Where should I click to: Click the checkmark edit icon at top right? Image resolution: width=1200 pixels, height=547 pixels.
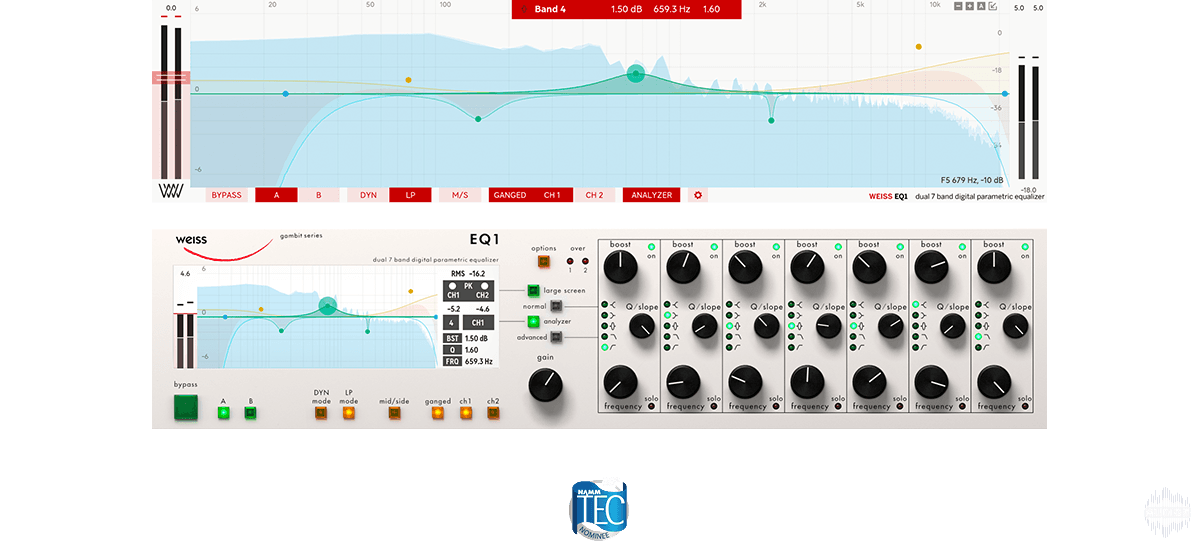click(x=993, y=6)
